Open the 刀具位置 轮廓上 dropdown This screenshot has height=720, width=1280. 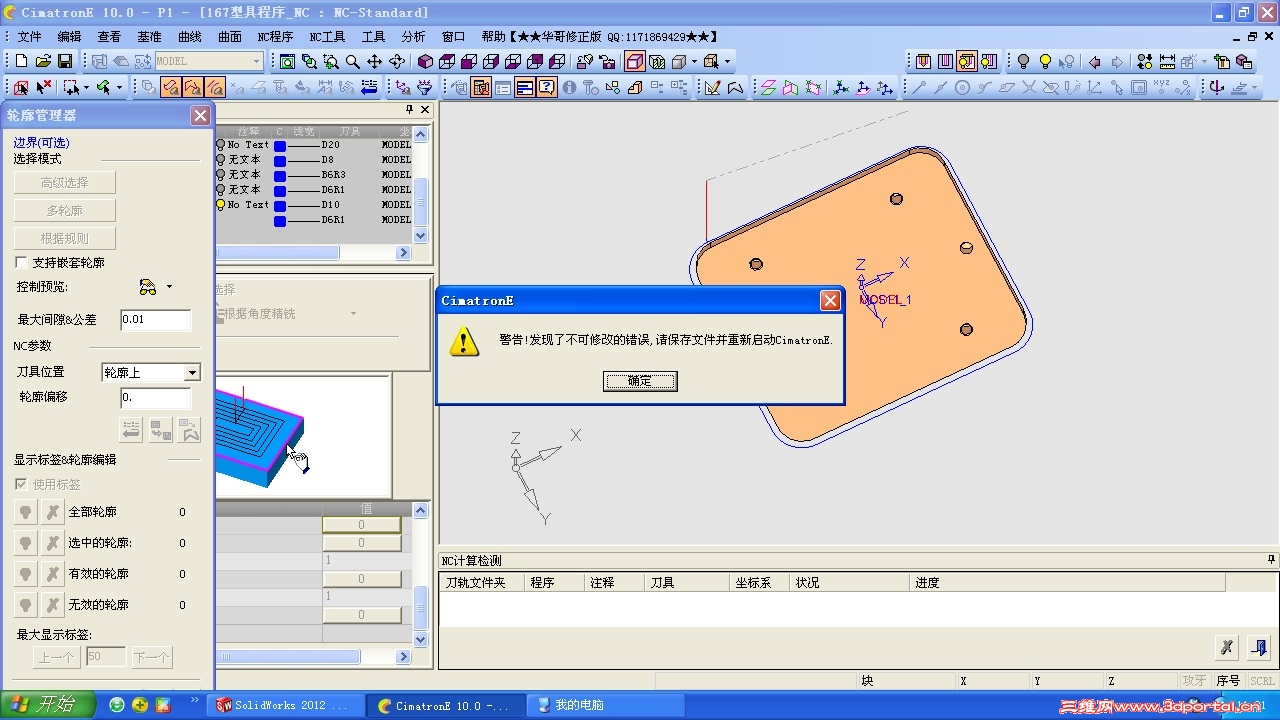tap(192, 373)
